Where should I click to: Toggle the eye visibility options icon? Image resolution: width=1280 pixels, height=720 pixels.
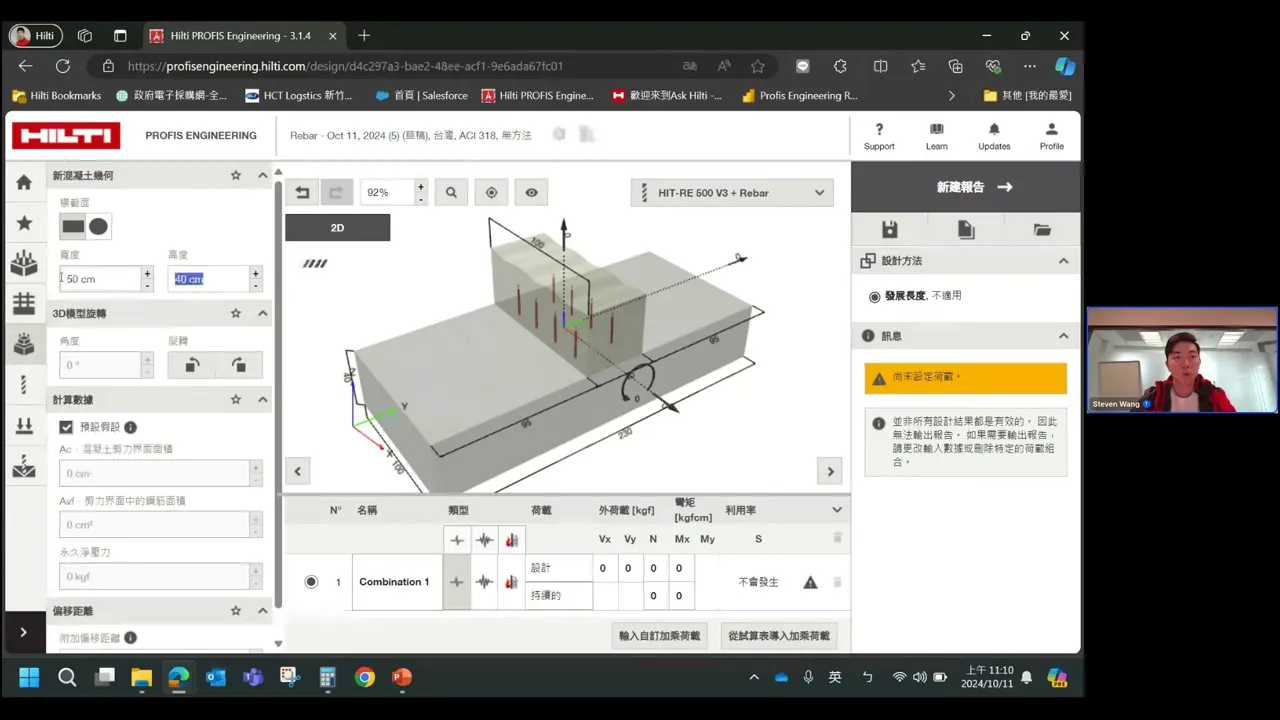click(531, 192)
